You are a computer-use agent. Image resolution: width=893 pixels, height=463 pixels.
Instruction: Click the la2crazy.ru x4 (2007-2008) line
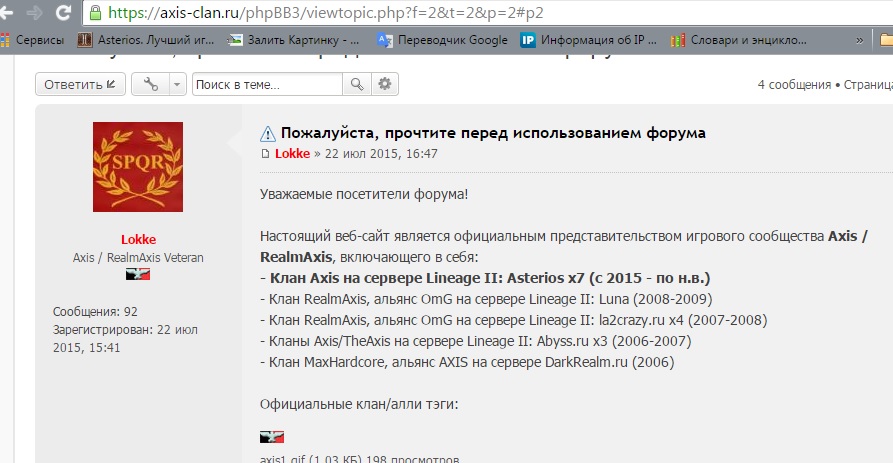click(514, 321)
